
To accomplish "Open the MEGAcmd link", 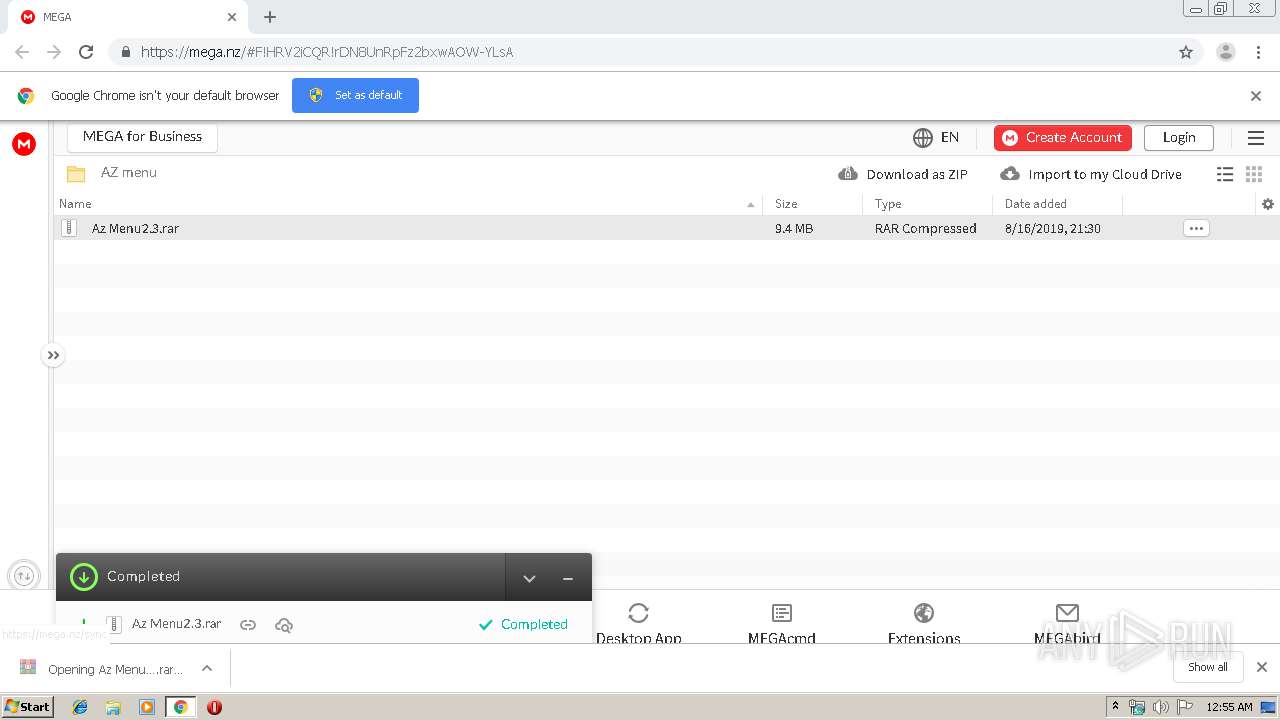I will pyautogui.click(x=782, y=624).
